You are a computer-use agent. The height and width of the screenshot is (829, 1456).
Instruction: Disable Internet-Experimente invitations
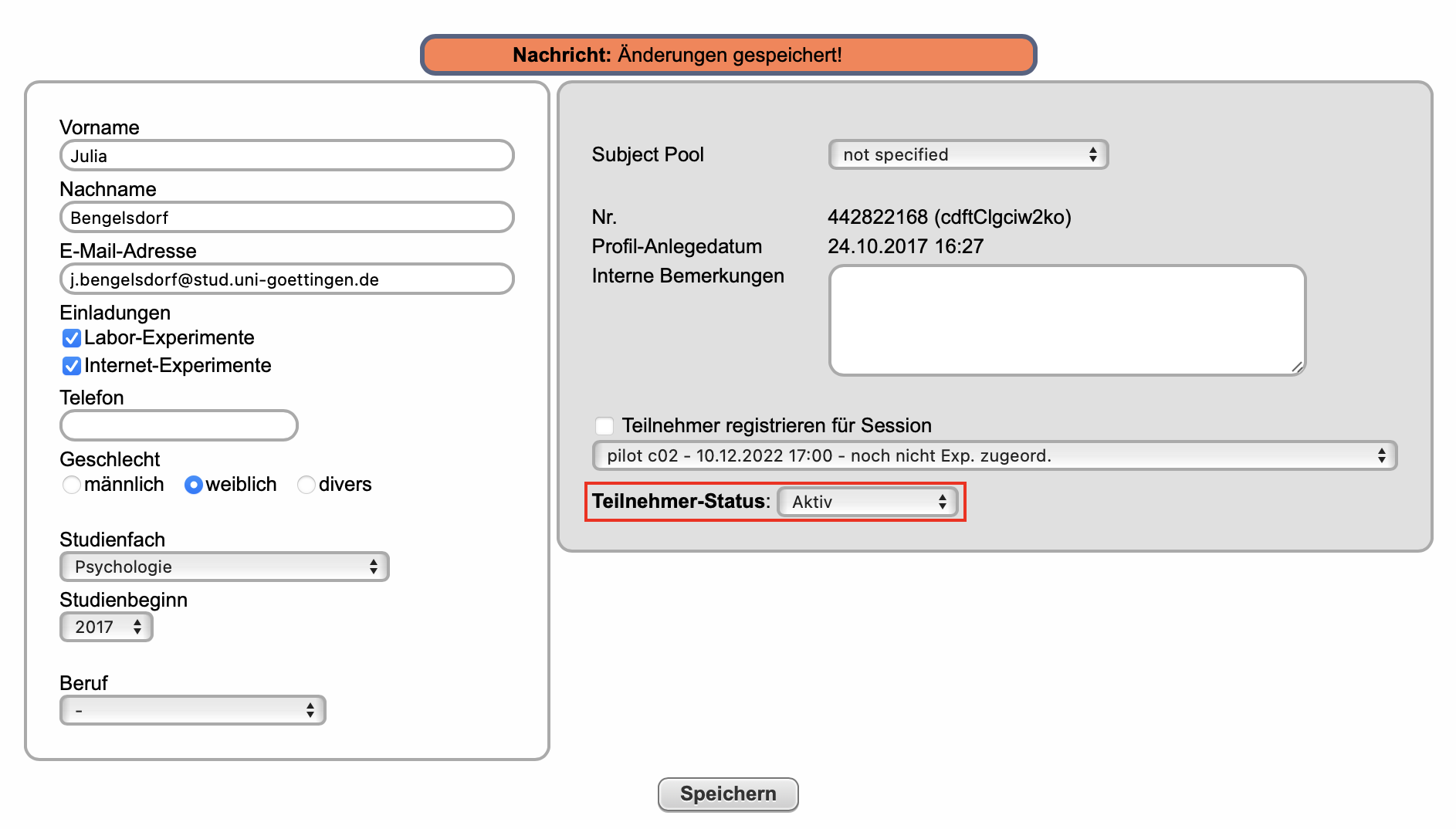72,366
